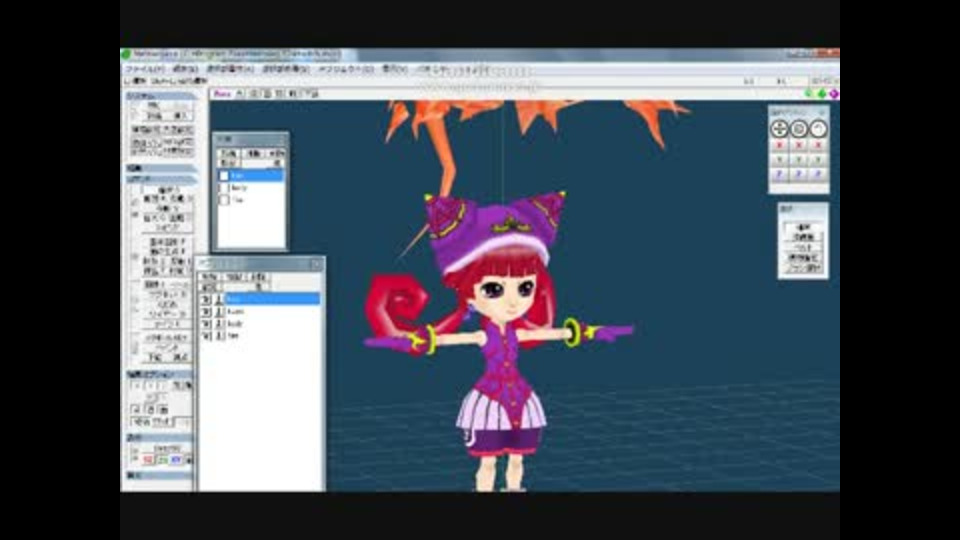Screen dimensions: 960x540
Task: Click the red toggle in the lower-left display section
Action: 148,459
